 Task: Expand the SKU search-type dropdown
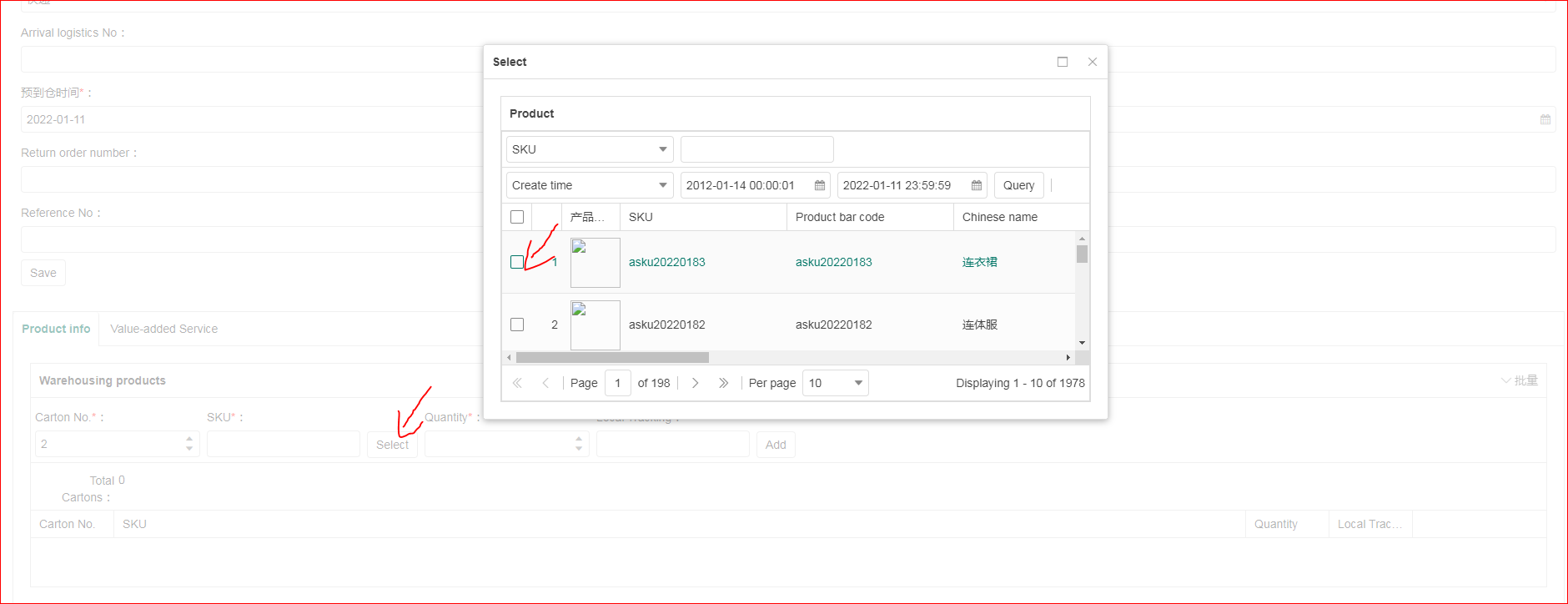[663, 149]
